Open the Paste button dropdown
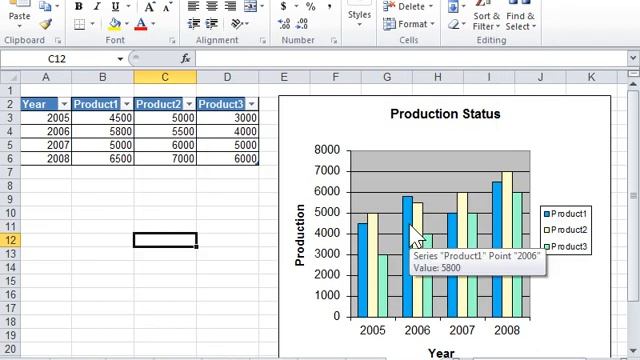Screen dimensions: 640x360 pyautogui.click(x=19, y=26)
